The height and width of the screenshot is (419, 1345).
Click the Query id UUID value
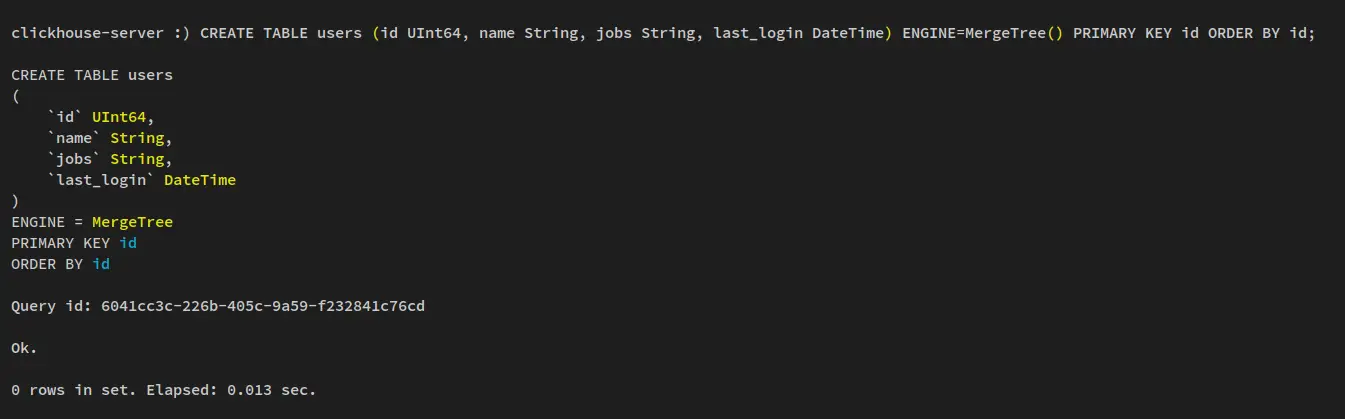point(263,306)
